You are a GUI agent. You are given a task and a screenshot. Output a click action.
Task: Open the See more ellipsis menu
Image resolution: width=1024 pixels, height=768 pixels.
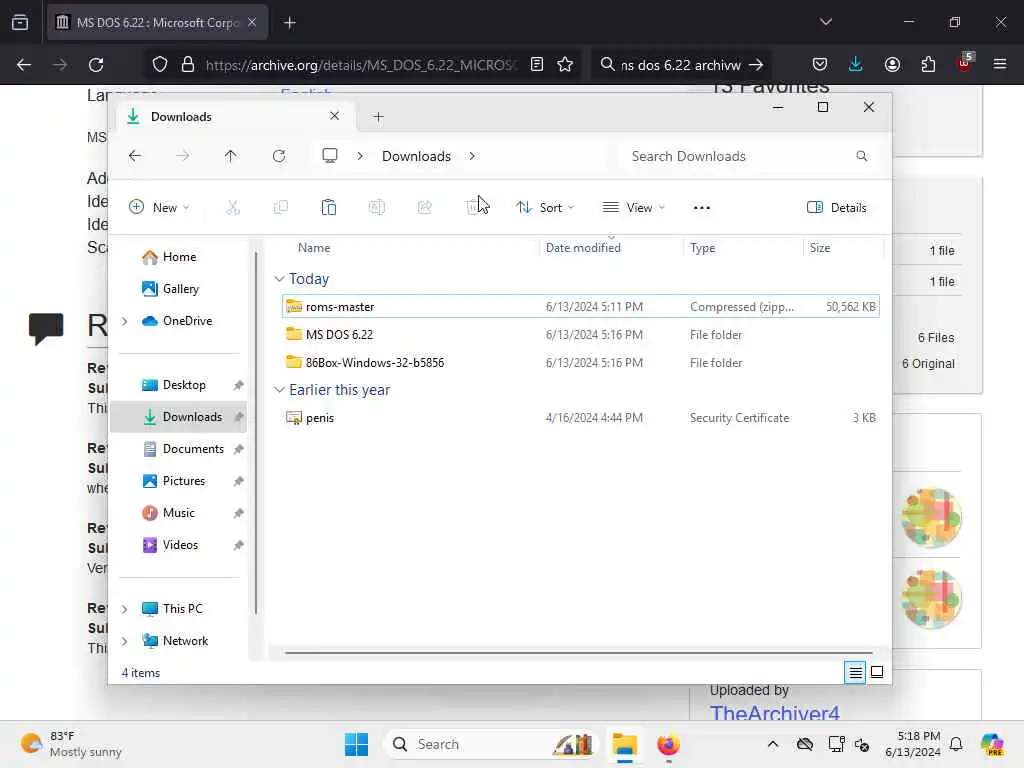pyautogui.click(x=701, y=208)
